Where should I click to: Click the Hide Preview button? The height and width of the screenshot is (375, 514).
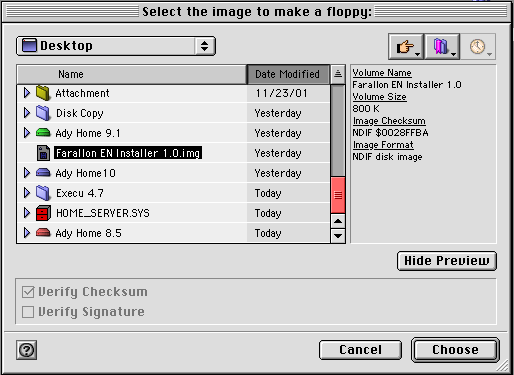pos(447,261)
